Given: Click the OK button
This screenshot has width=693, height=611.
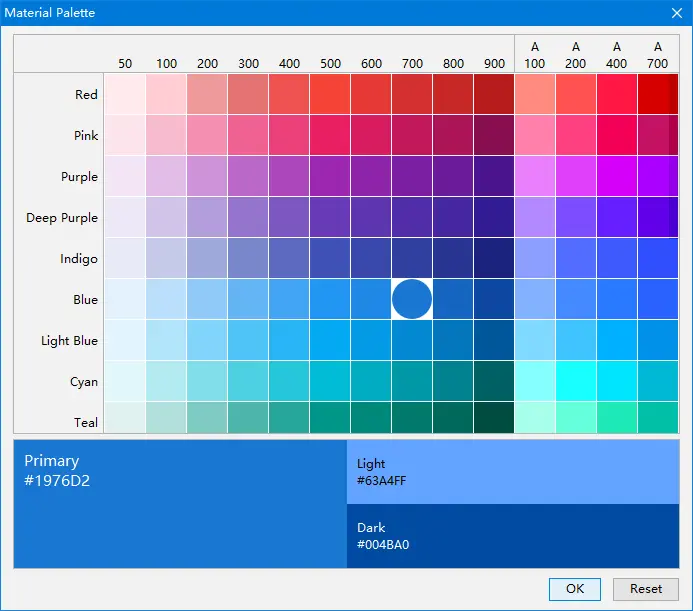Looking at the screenshot, I should 575,589.
